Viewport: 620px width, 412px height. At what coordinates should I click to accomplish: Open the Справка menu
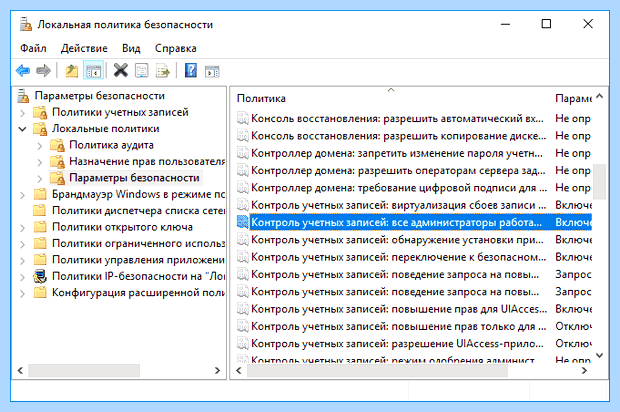[x=176, y=48]
